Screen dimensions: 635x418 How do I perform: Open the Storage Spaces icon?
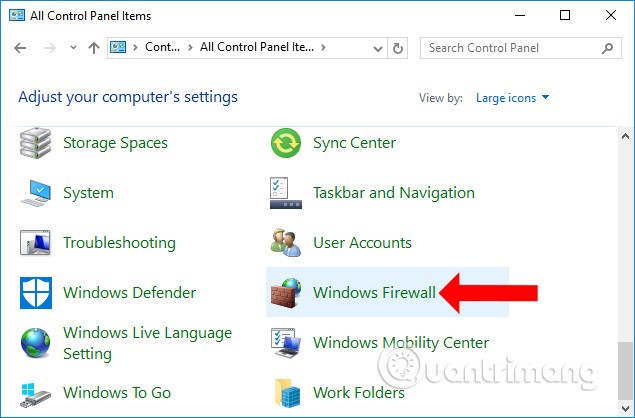click(37, 144)
